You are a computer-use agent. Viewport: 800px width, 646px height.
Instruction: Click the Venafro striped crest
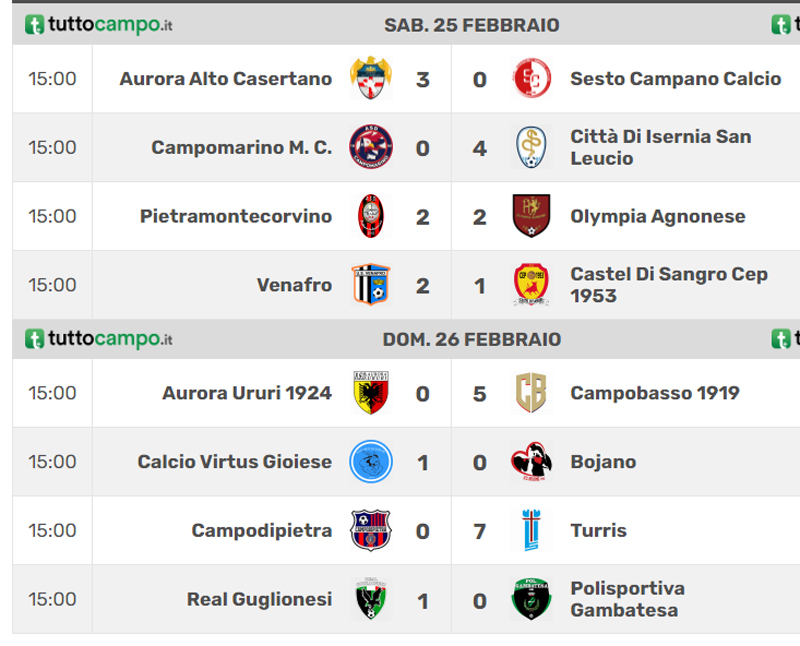(371, 285)
